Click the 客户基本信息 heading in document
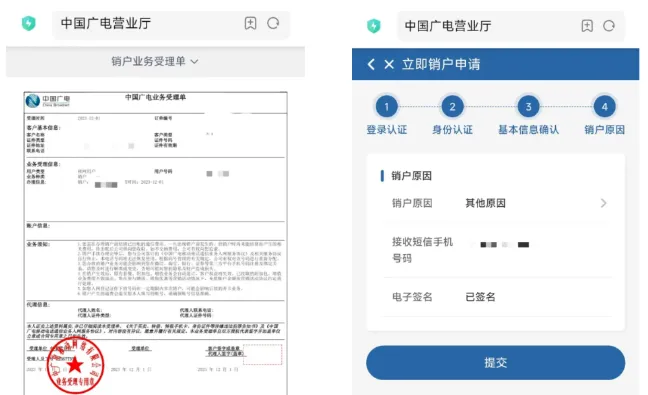This screenshot has width=648, height=395. tap(44, 128)
